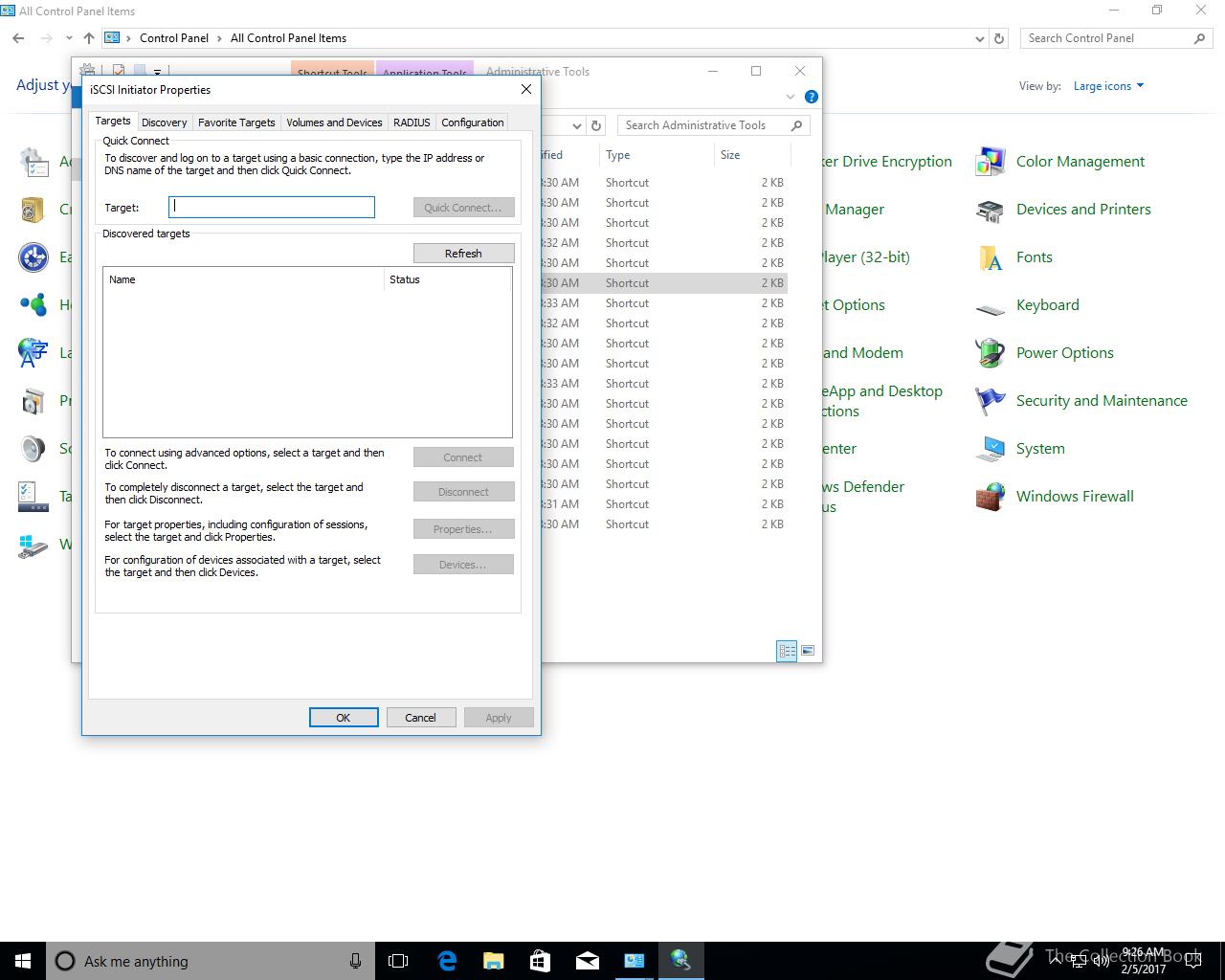This screenshot has height=980, width=1225.
Task: Go up one level in Control Panel
Action: [x=89, y=38]
